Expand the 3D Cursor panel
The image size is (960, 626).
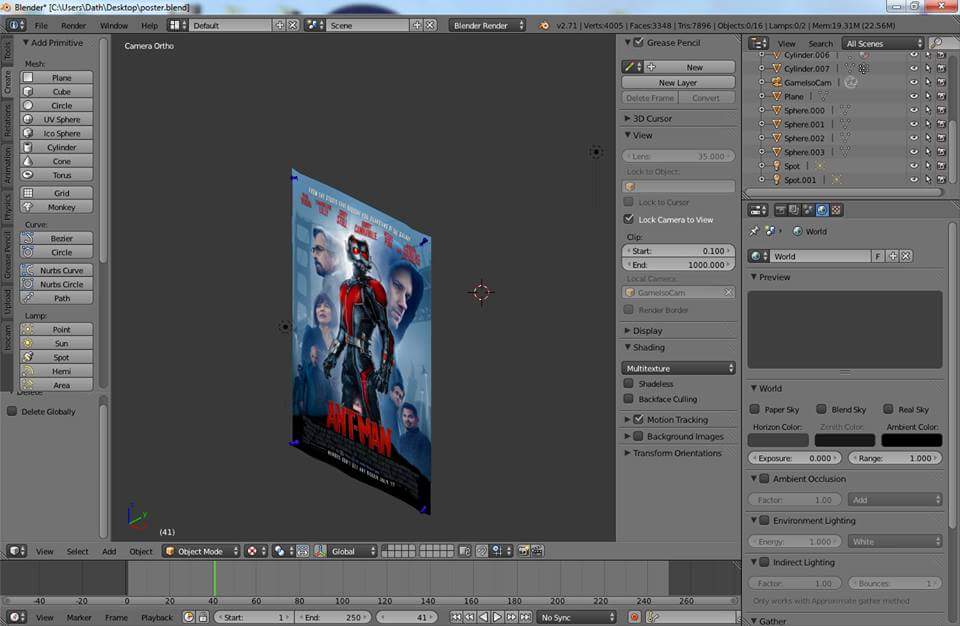click(651, 118)
